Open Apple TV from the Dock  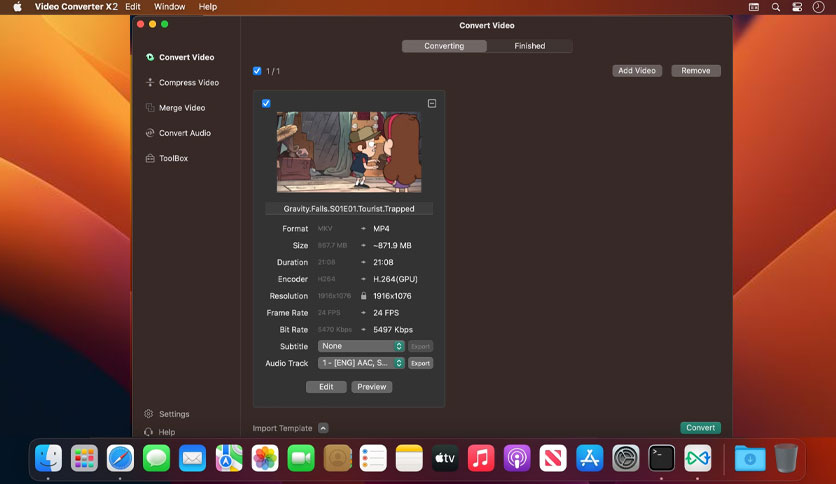pos(445,458)
